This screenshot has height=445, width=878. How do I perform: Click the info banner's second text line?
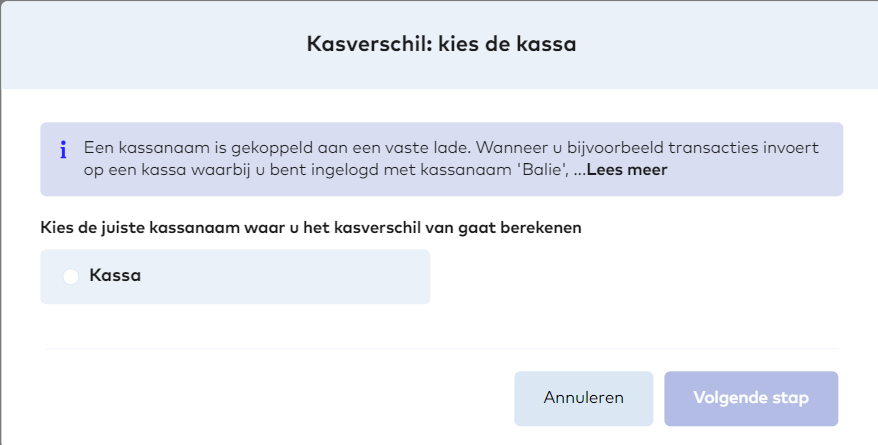coord(330,170)
